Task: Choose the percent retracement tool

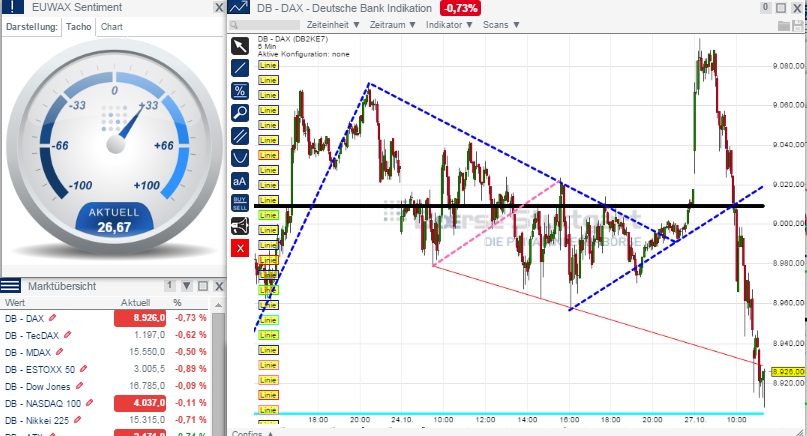Action: [x=240, y=91]
